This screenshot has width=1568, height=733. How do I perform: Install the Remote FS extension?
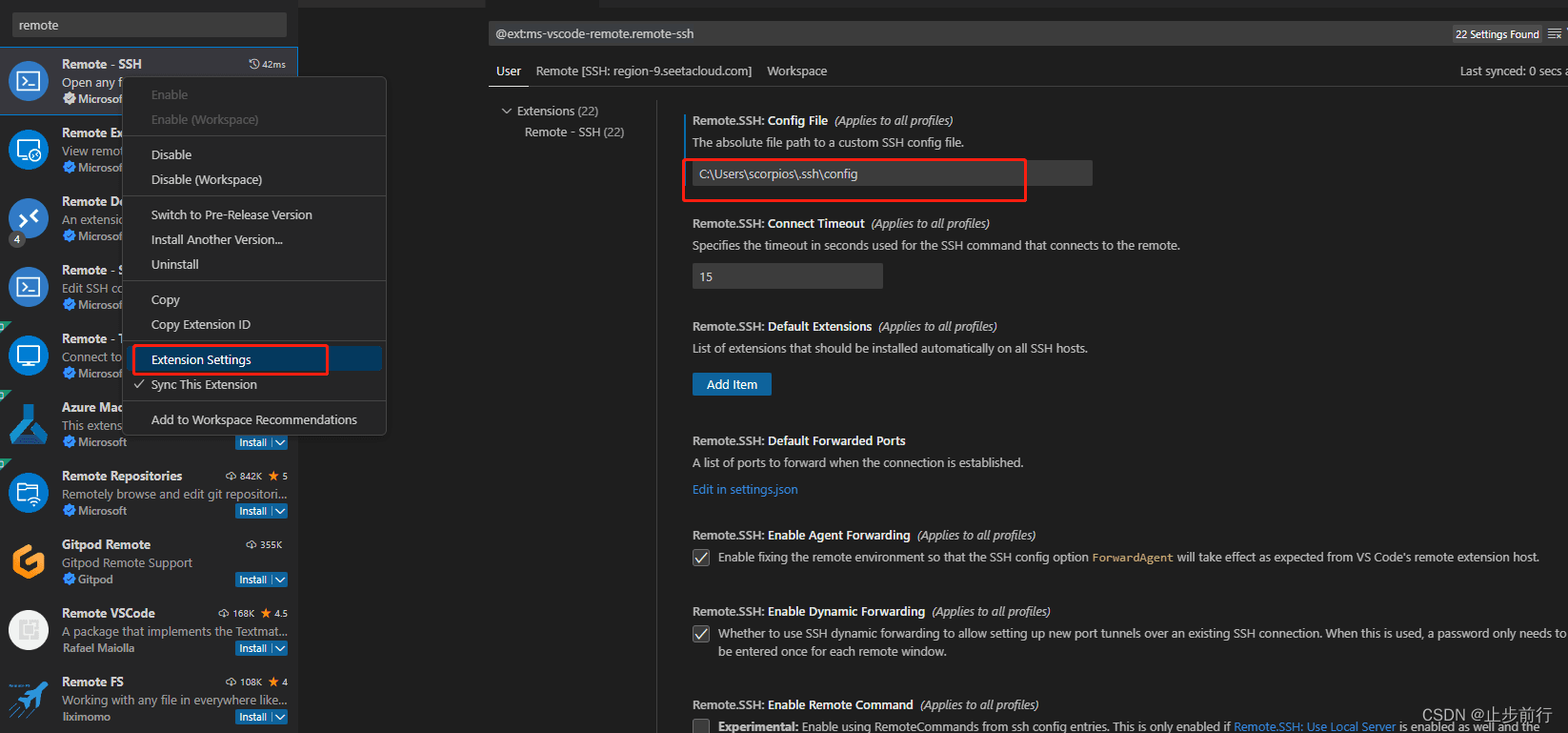point(253,717)
